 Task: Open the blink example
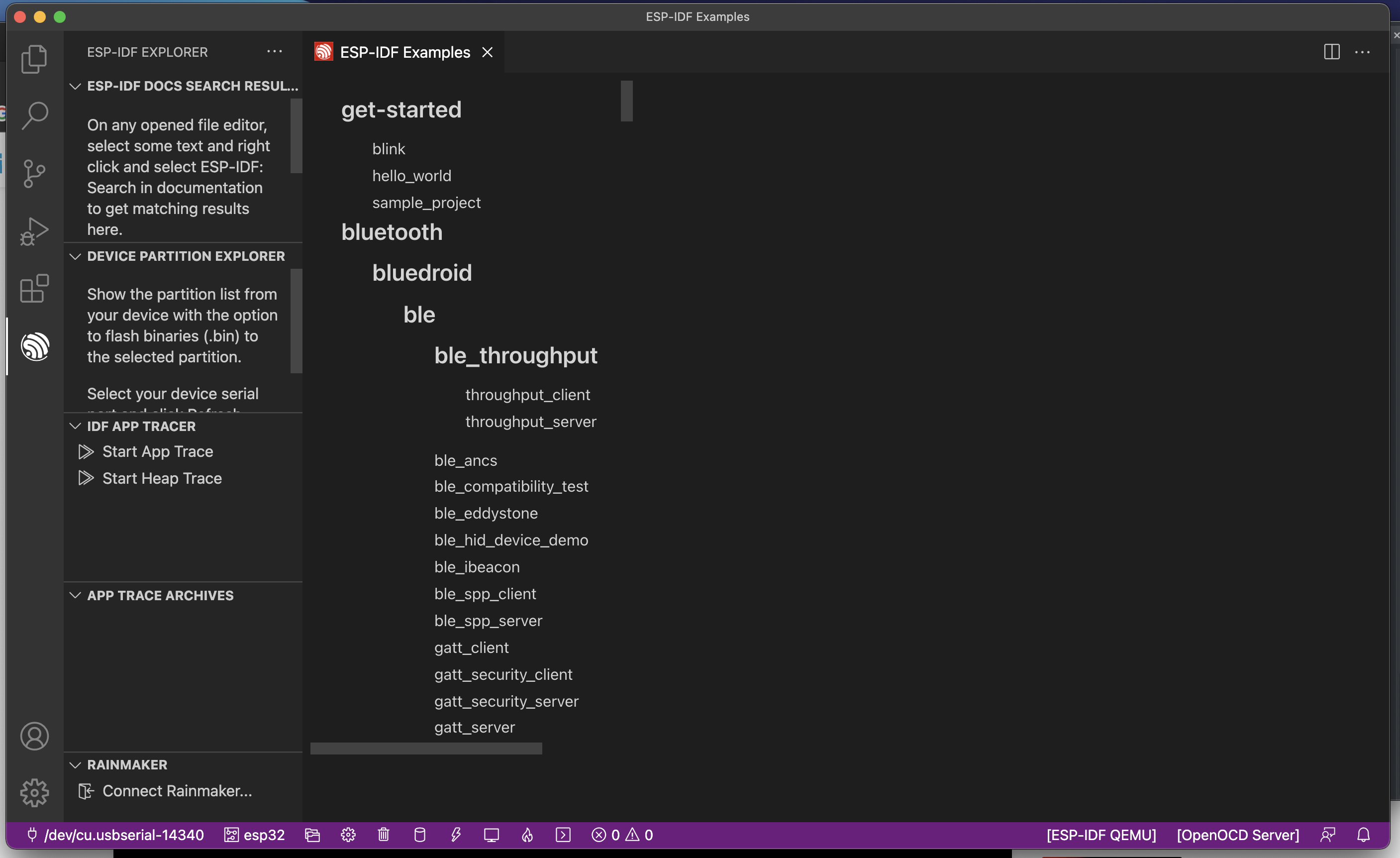click(389, 149)
